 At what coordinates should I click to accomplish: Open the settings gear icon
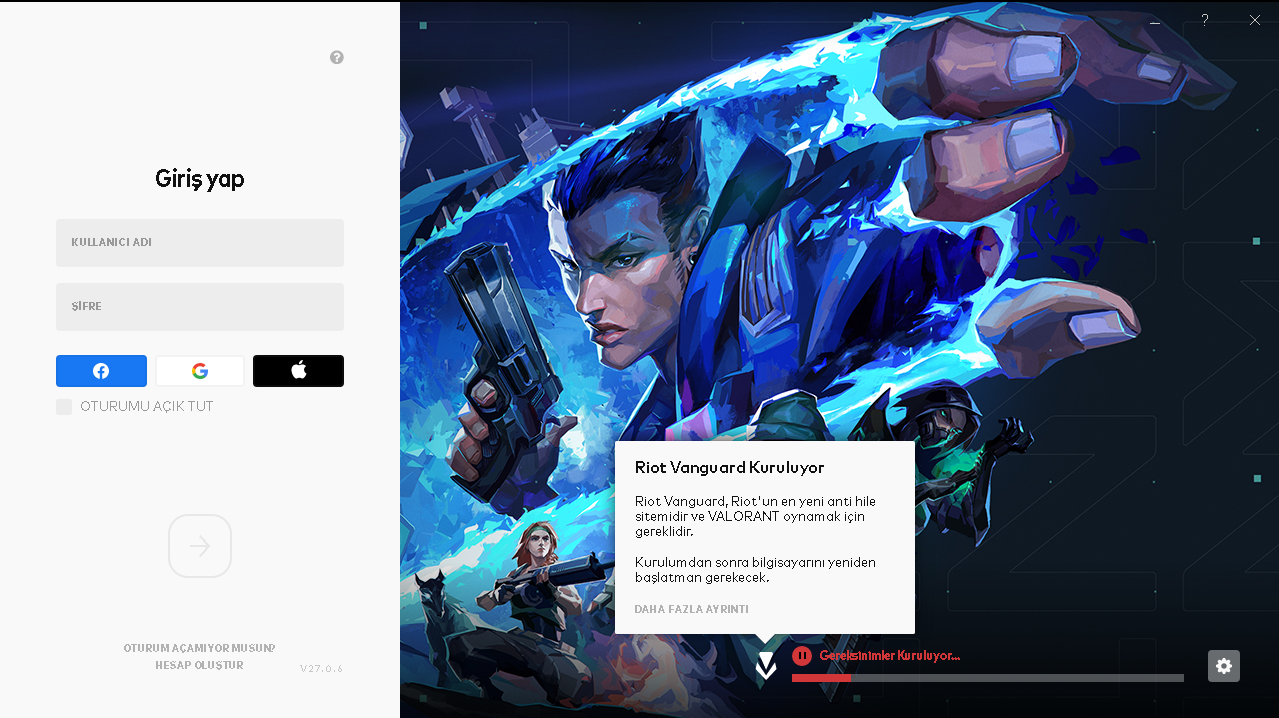[x=1224, y=666]
